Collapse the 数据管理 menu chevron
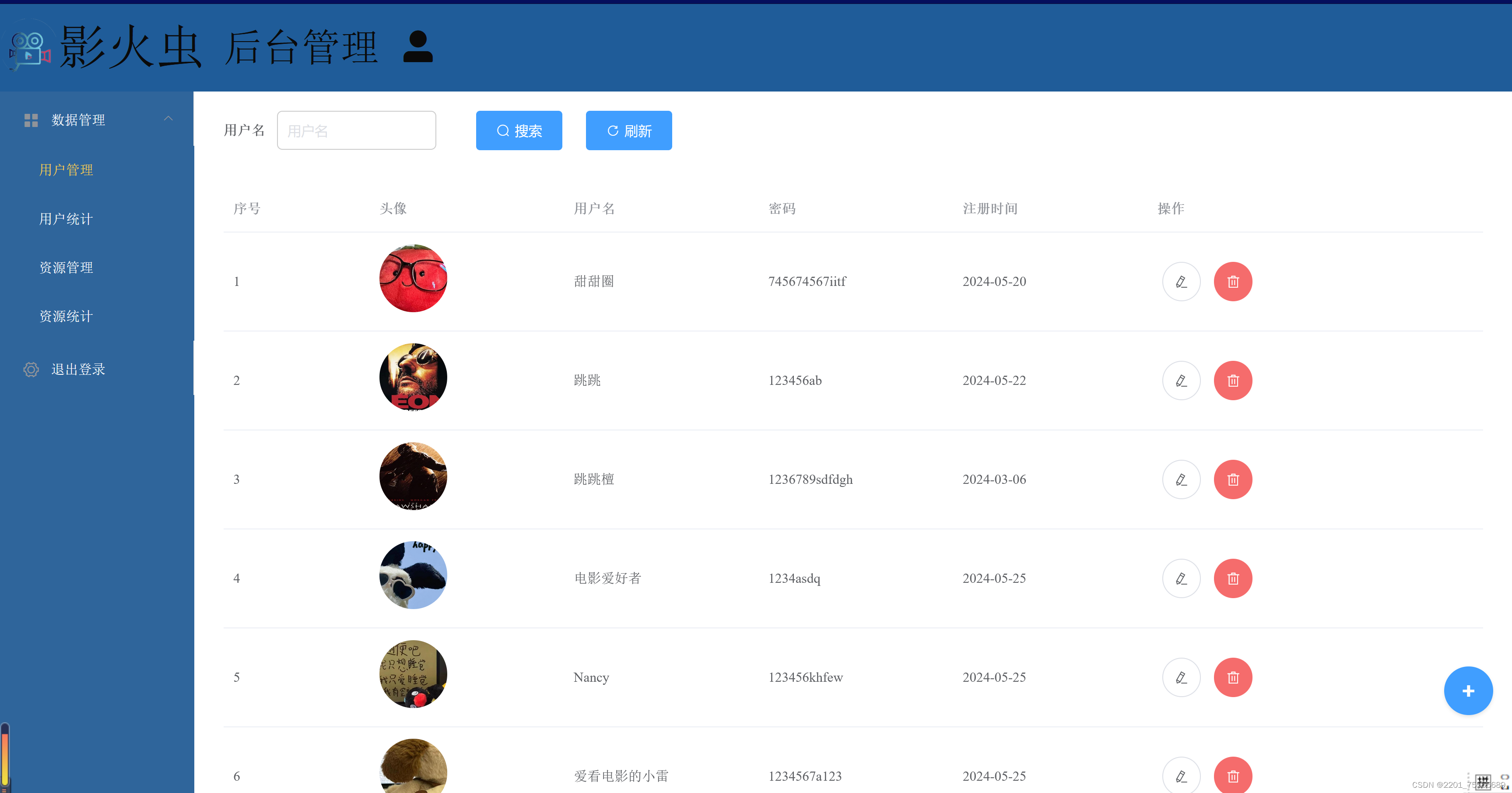 pos(168,119)
